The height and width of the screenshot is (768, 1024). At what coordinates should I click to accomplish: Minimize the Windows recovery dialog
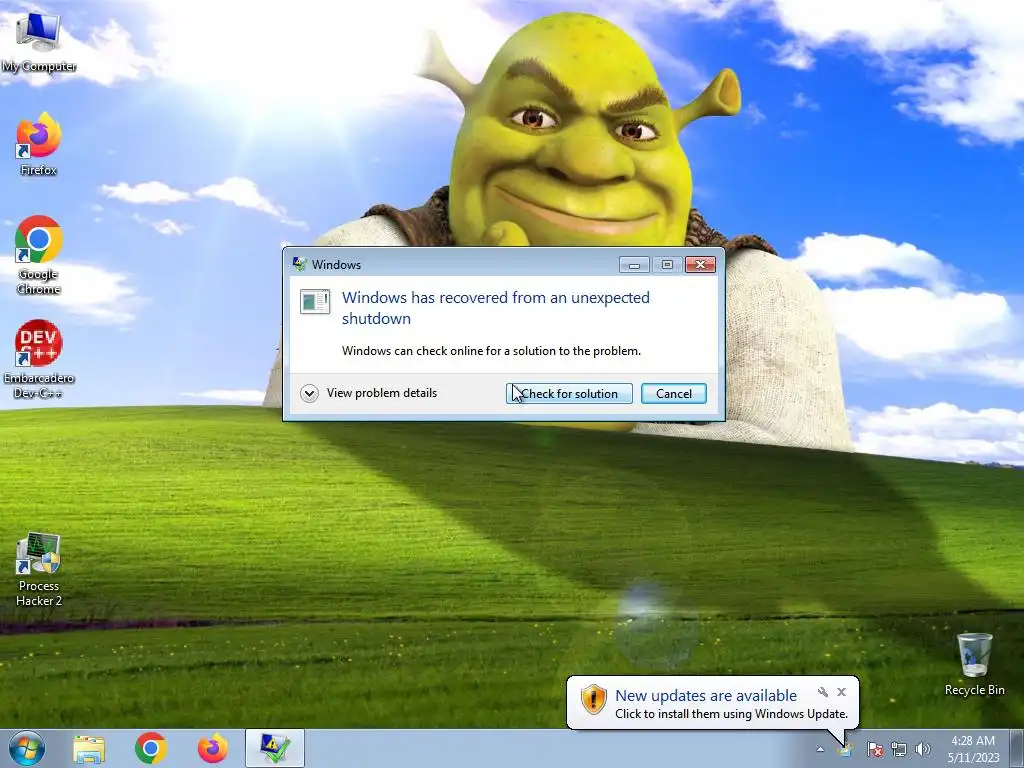(633, 264)
